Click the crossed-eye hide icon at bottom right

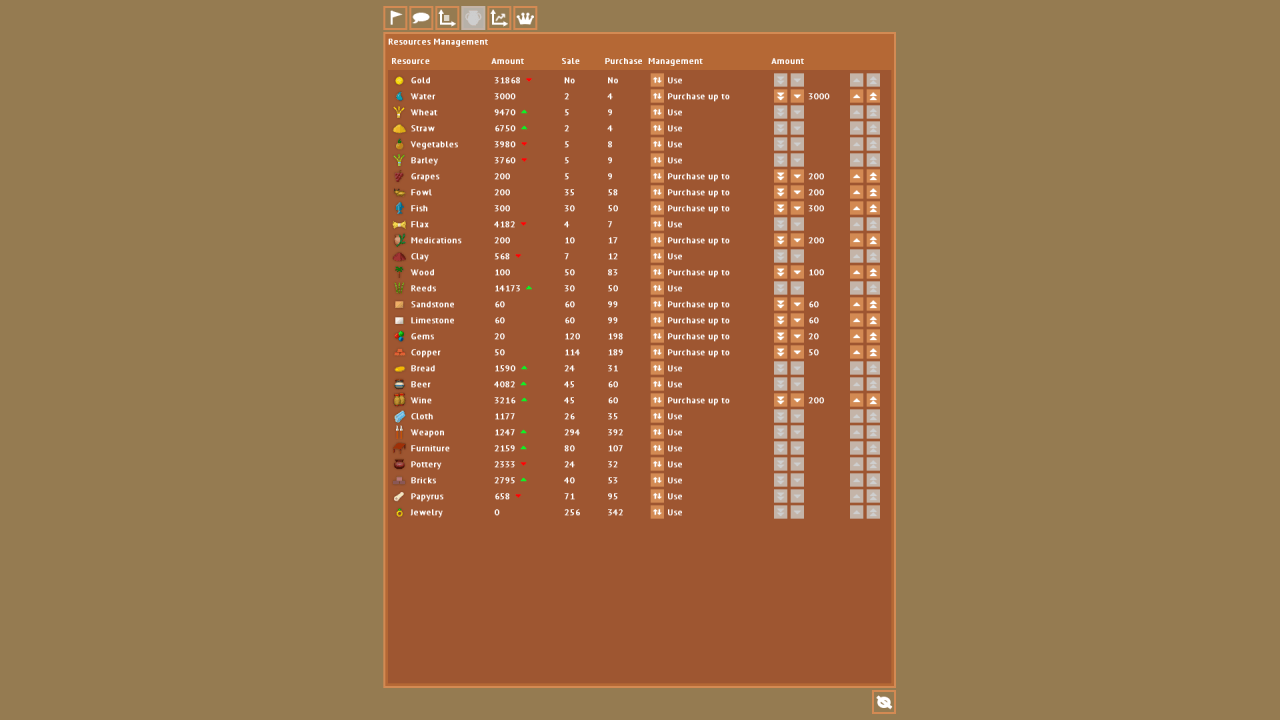[884, 702]
